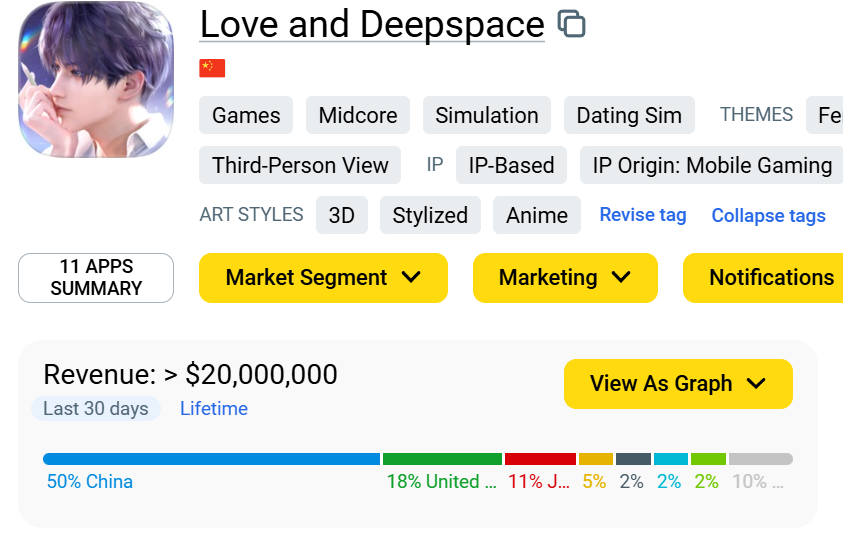Click the 18% United label
Viewport: 843px width, 553px height.
point(441,482)
